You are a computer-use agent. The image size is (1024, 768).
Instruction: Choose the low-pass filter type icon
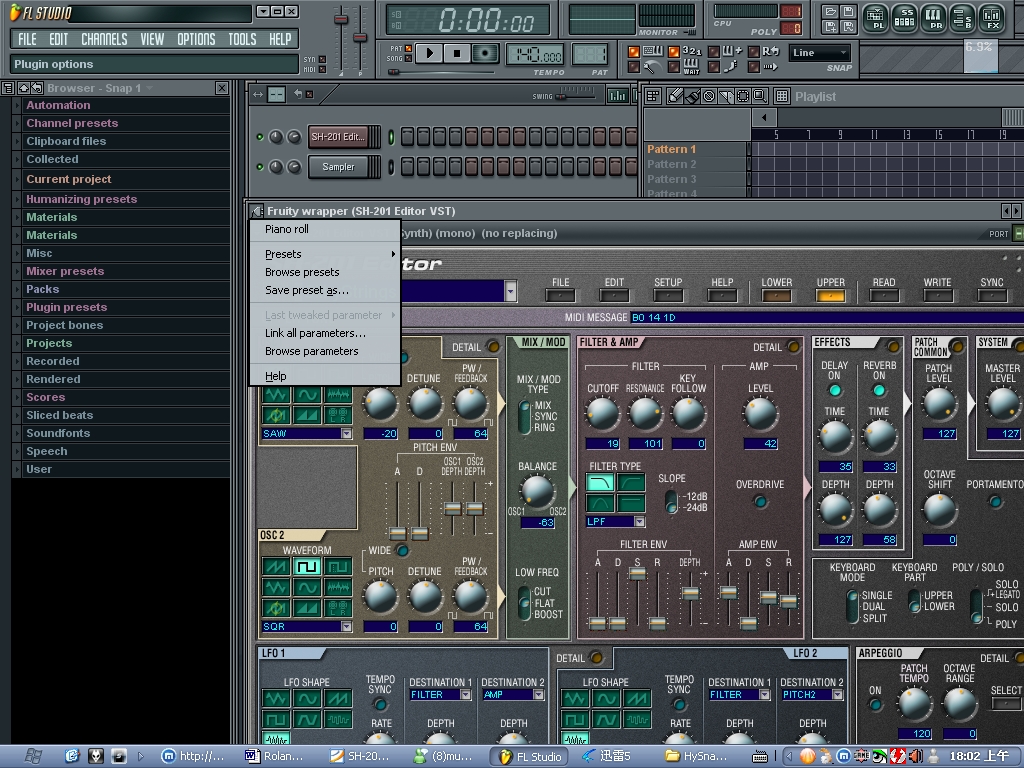click(600, 483)
